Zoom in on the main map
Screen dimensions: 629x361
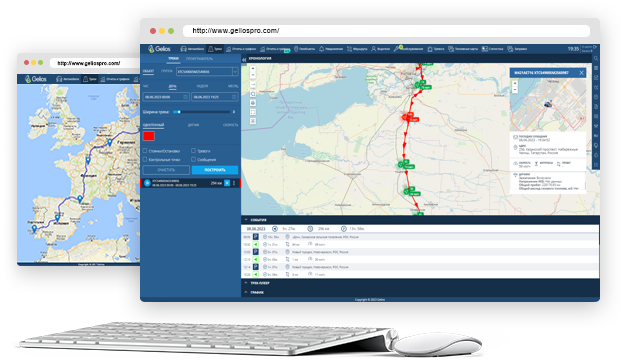pyautogui.click(x=253, y=69)
